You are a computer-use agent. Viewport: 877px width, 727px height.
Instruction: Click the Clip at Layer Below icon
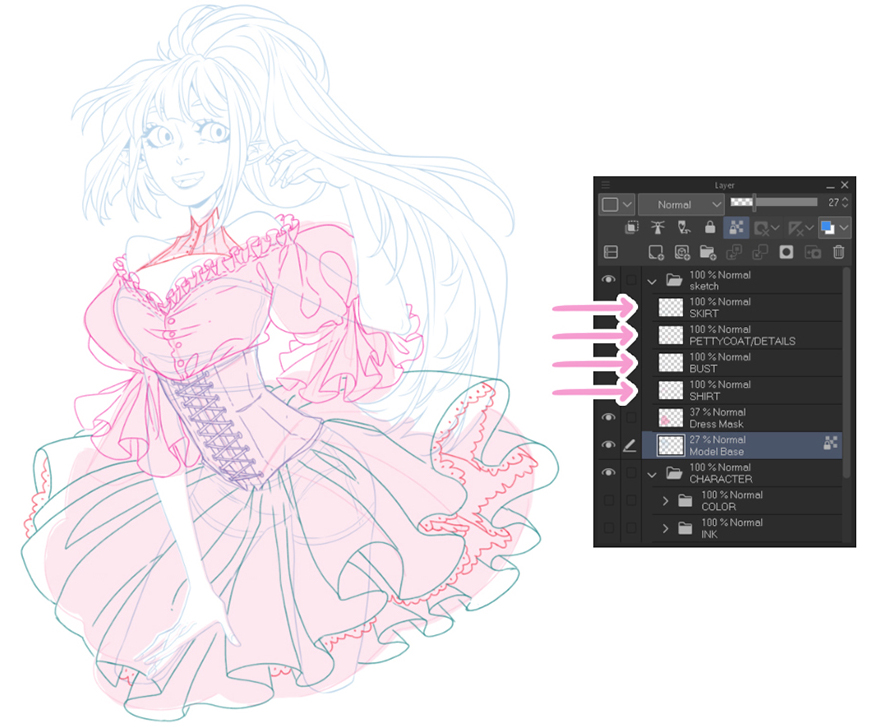pos(634,227)
